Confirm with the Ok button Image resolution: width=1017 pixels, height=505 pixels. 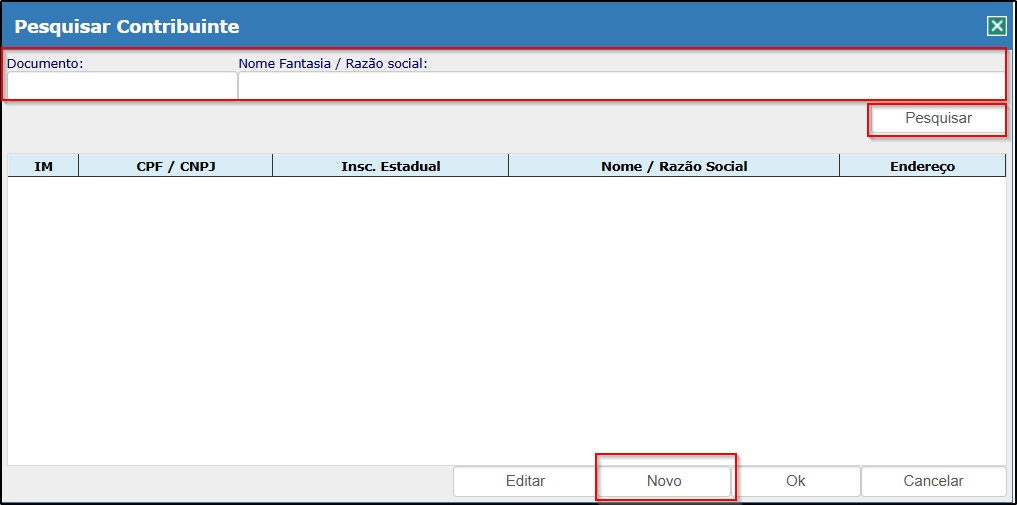[795, 481]
